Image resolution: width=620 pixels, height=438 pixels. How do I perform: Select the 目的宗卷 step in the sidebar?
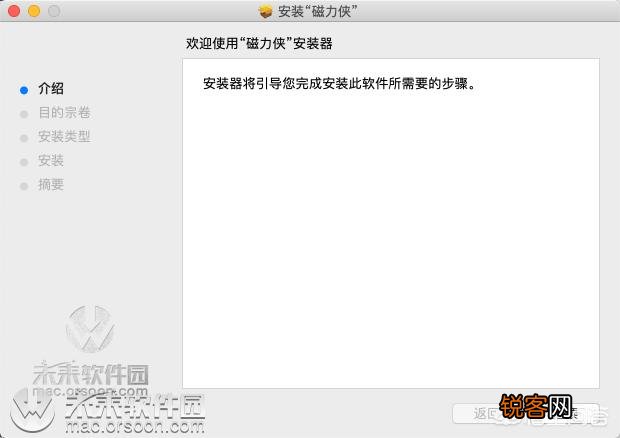[64, 112]
